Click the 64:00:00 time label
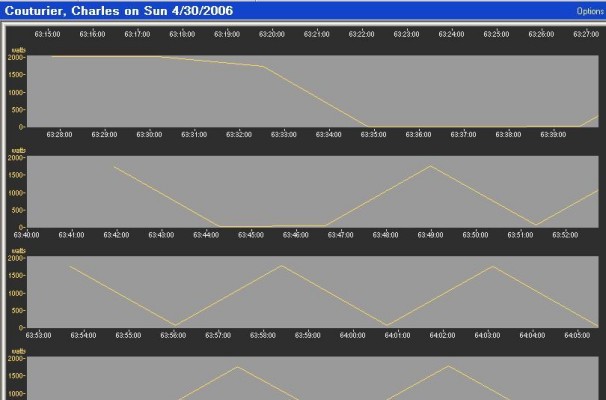 click(x=352, y=335)
